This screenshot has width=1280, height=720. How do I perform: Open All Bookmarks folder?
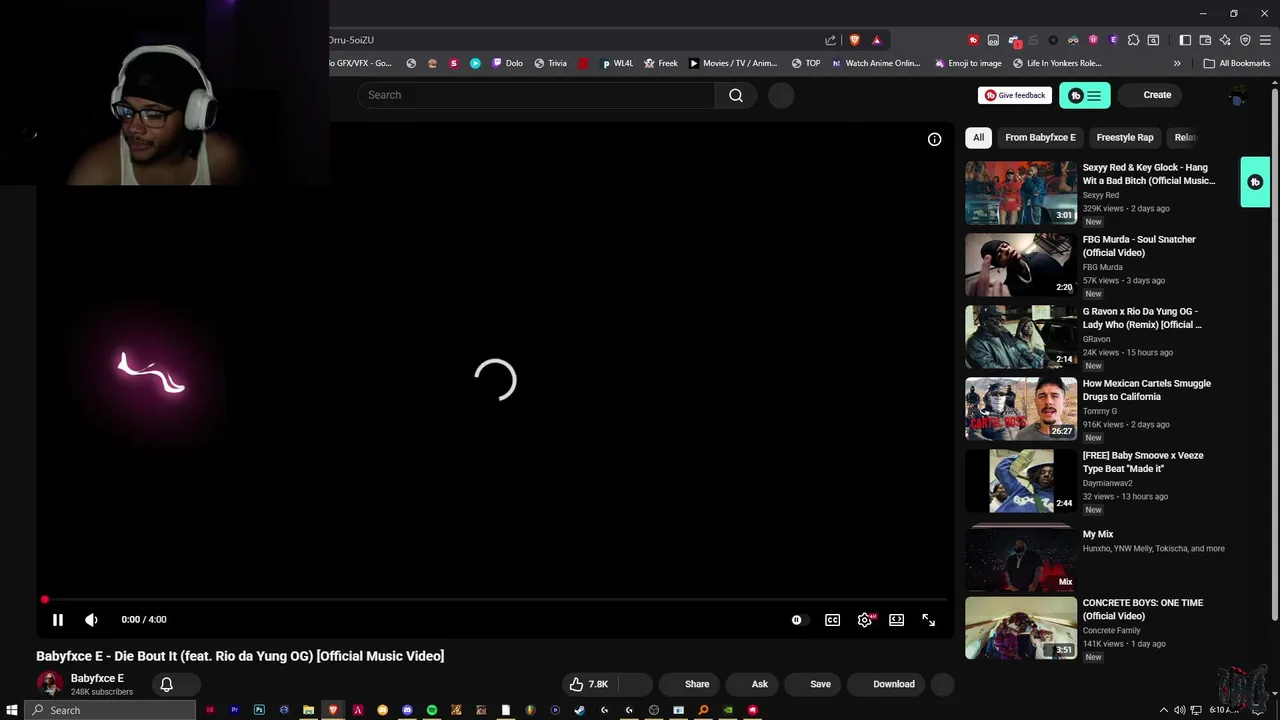(1237, 63)
